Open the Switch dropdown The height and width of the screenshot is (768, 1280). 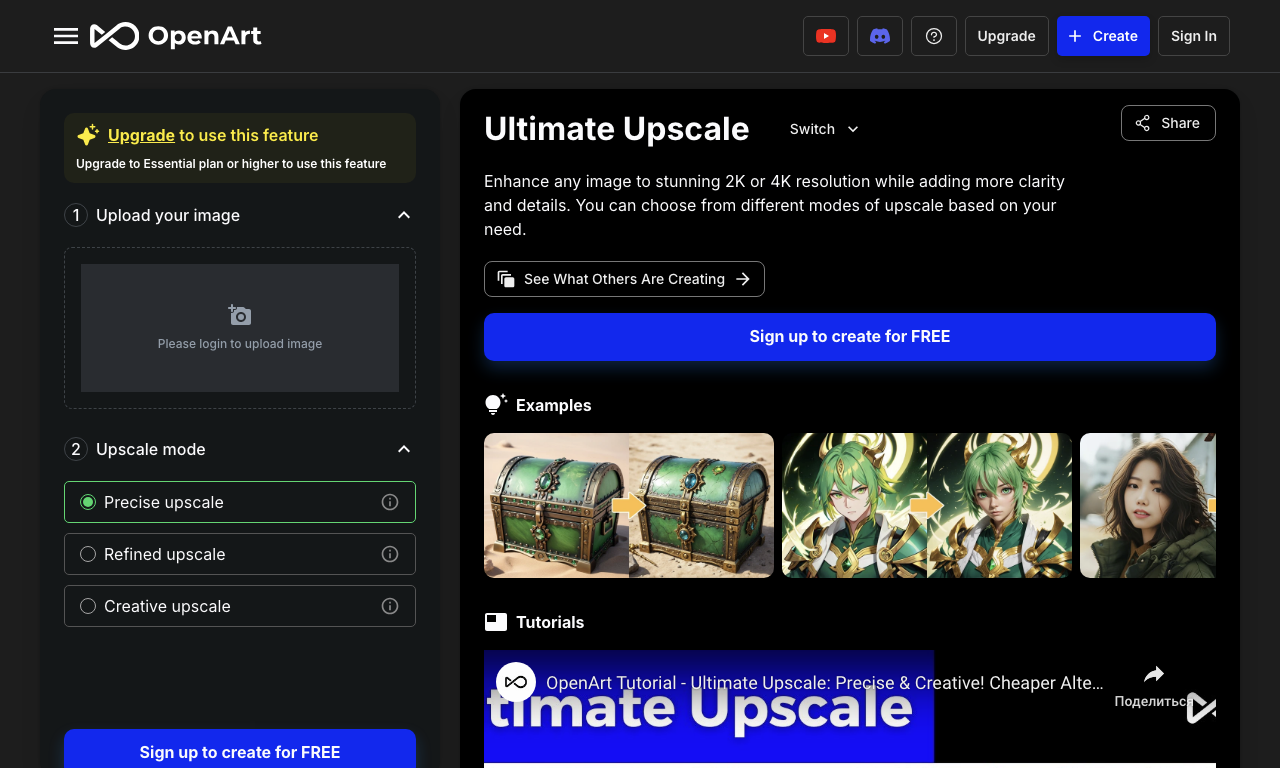click(x=824, y=129)
